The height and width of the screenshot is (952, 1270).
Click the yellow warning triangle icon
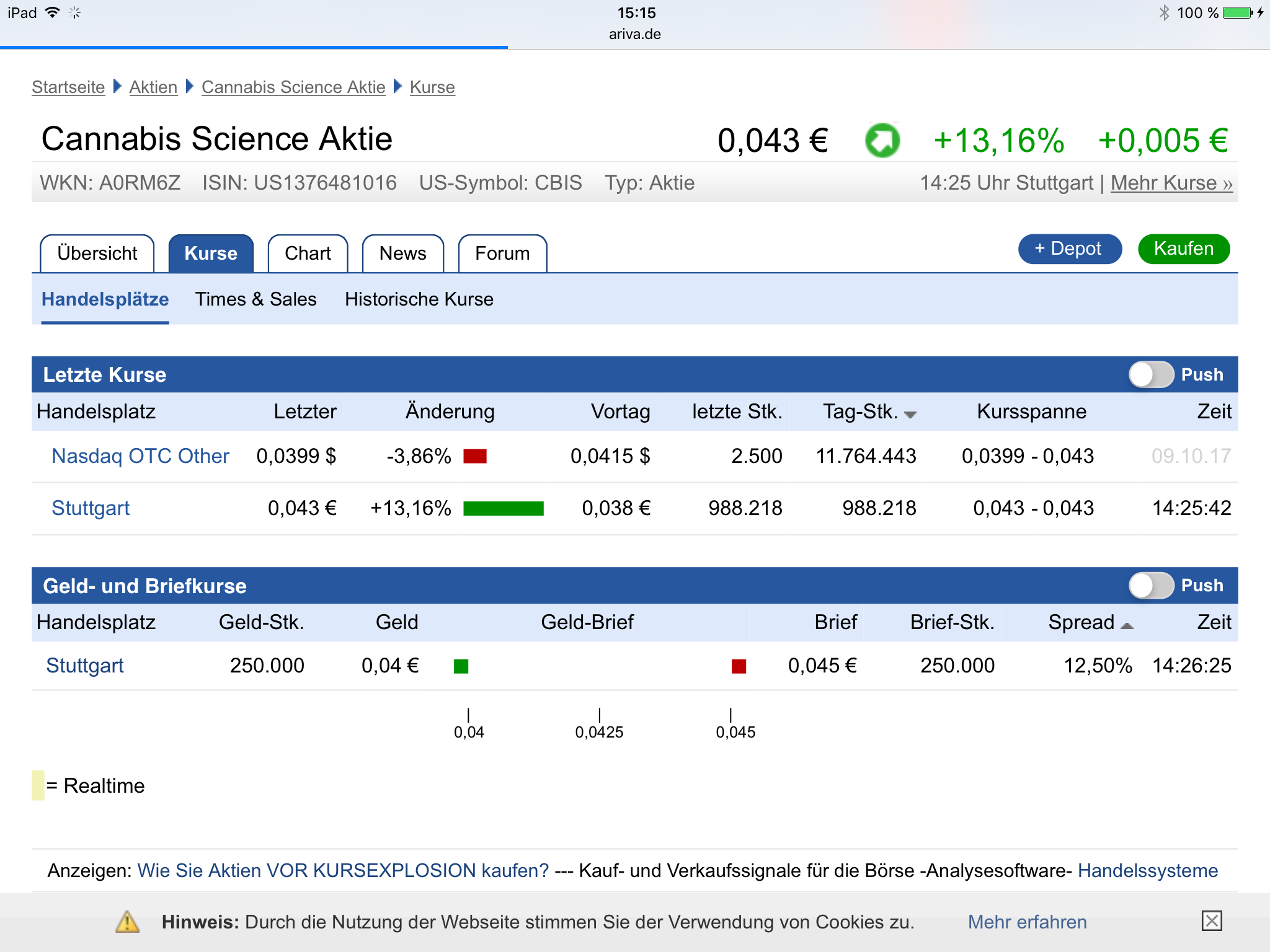[x=128, y=922]
